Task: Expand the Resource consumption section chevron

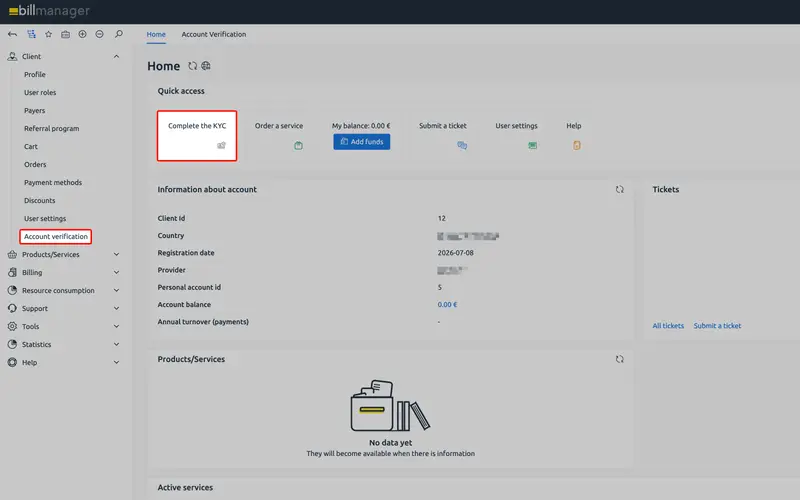Action: click(116, 290)
